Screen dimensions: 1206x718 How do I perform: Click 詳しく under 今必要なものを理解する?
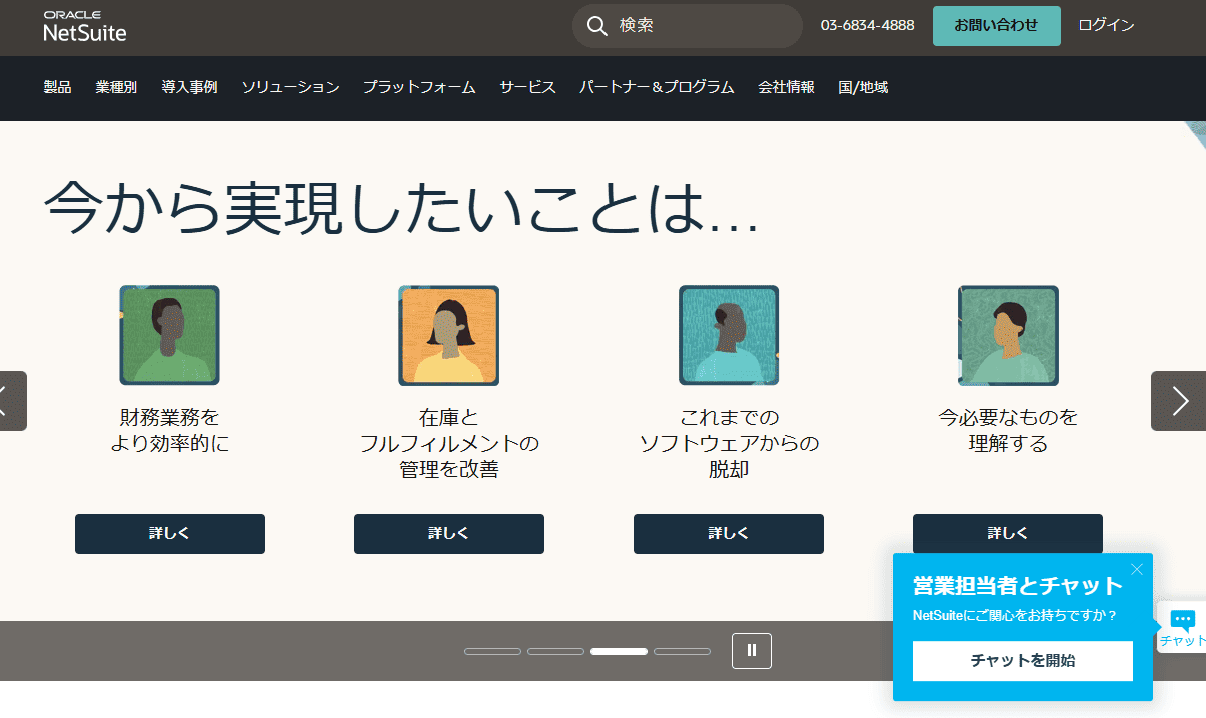pyautogui.click(x=1008, y=534)
